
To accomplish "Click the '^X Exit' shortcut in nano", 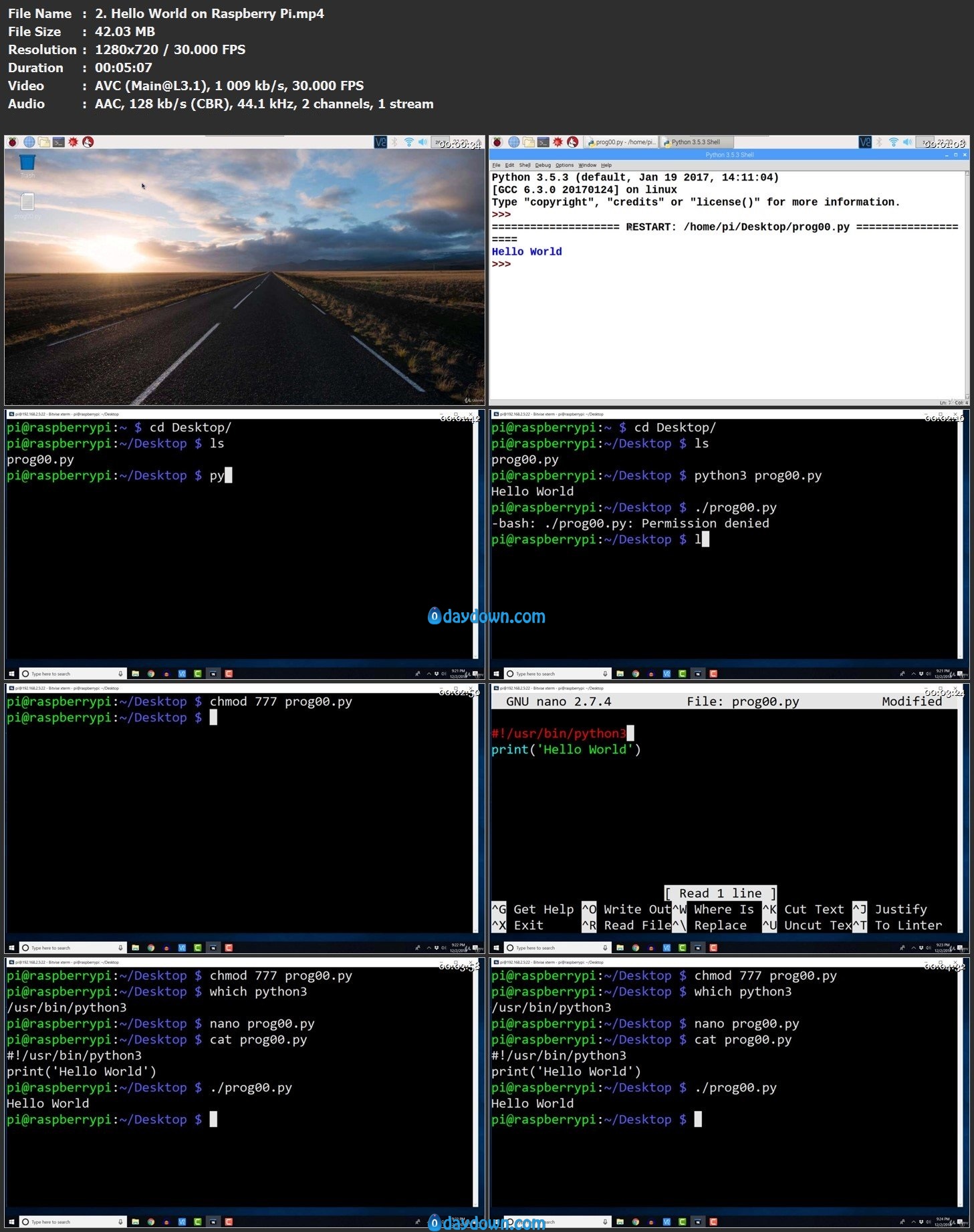I will [x=518, y=926].
